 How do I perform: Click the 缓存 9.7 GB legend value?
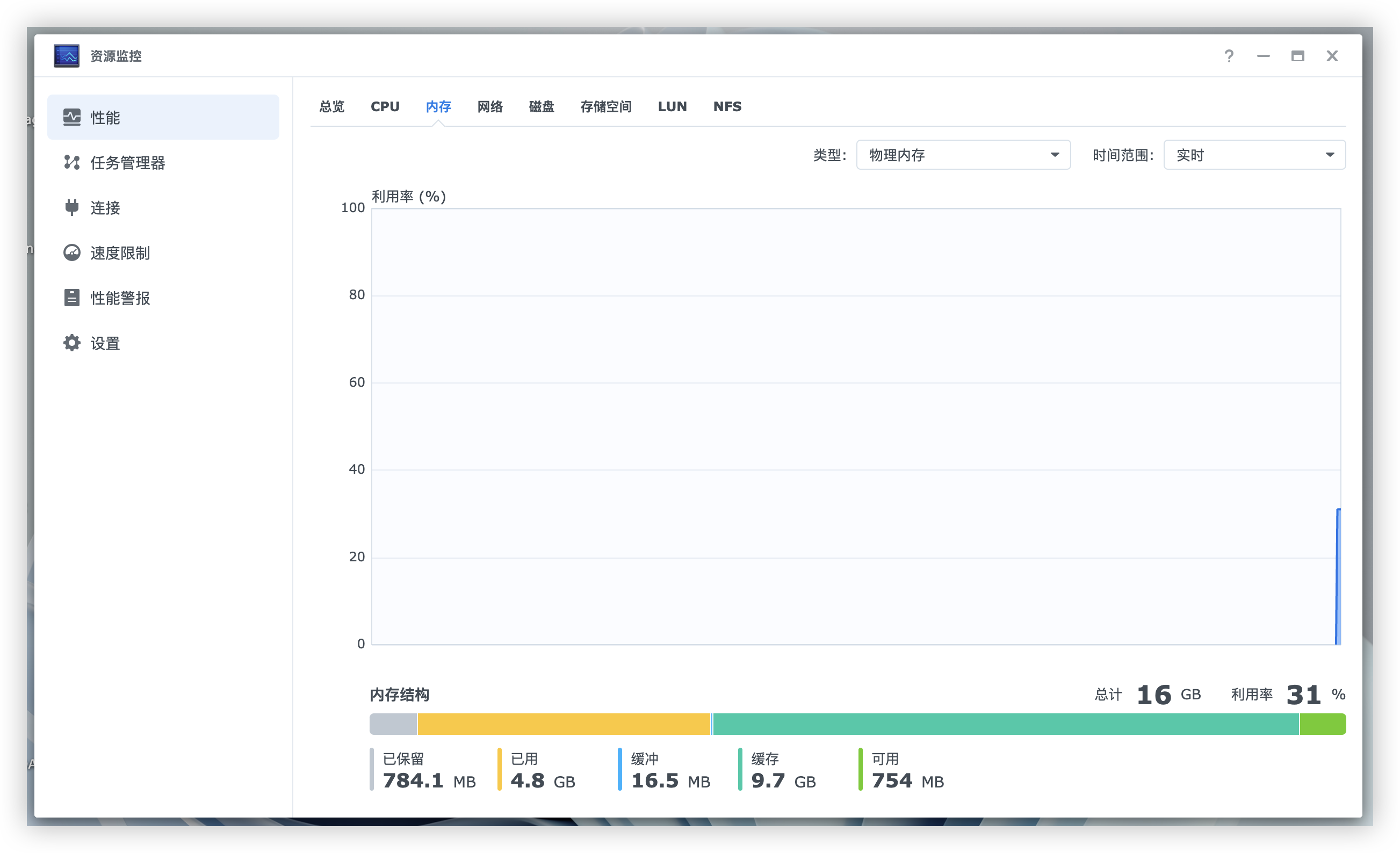(783, 781)
